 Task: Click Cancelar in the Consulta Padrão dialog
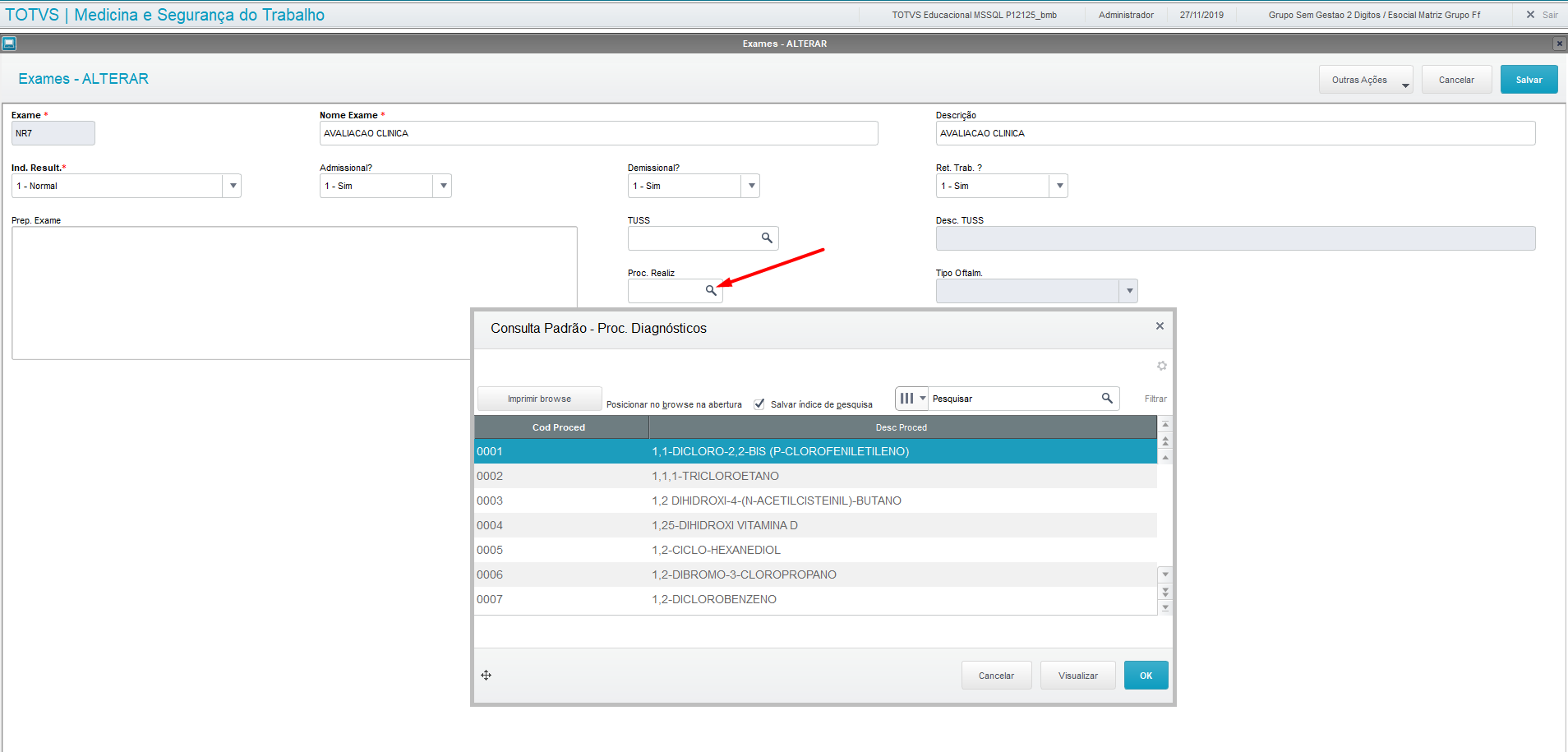996,676
